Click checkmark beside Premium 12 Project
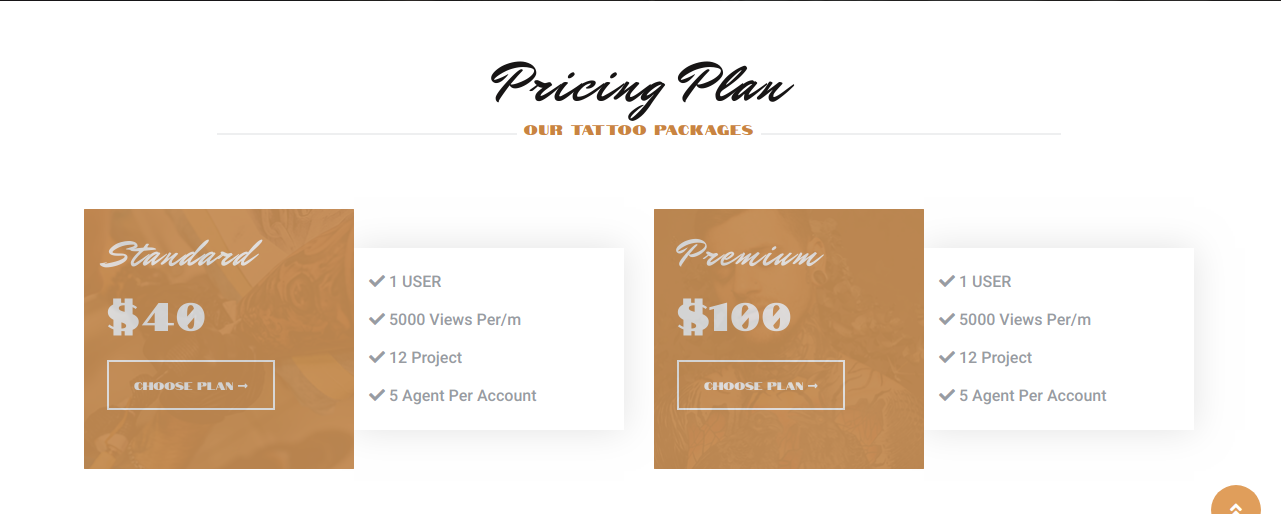Image resolution: width=1281 pixels, height=514 pixels. (x=947, y=357)
